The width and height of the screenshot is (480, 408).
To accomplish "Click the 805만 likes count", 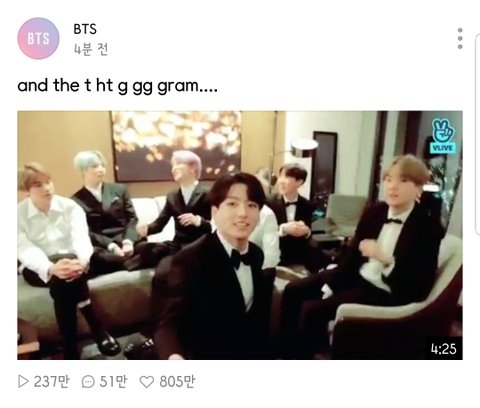I will [177, 381].
